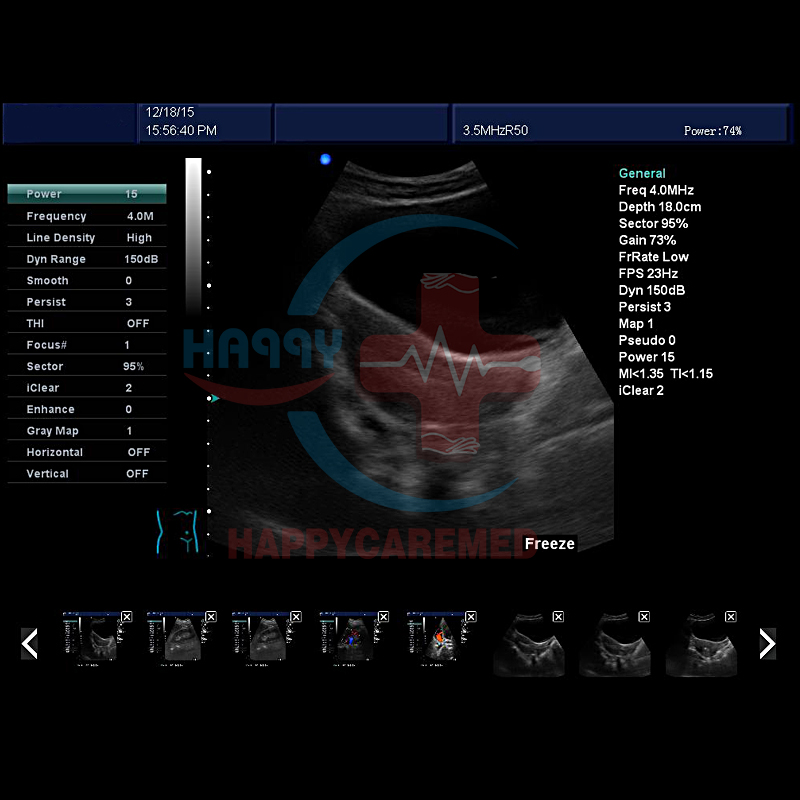Click the General preset label
The width and height of the screenshot is (800, 800).
pos(642,173)
